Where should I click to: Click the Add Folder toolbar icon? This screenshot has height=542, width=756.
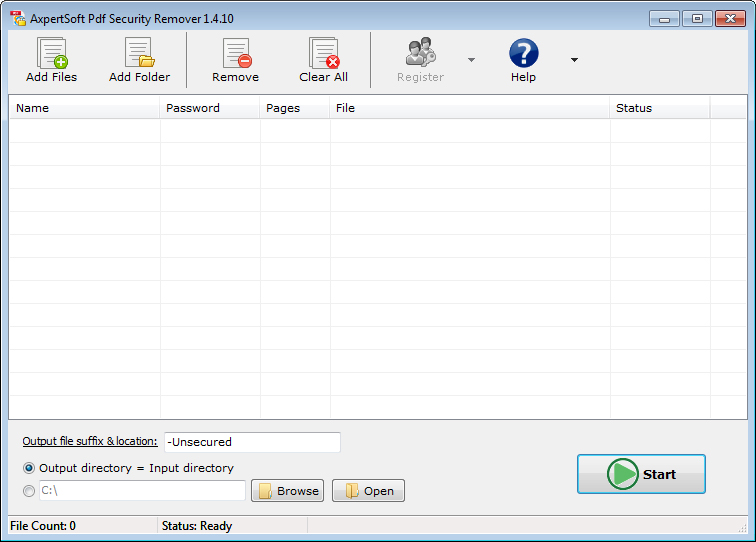tap(139, 60)
